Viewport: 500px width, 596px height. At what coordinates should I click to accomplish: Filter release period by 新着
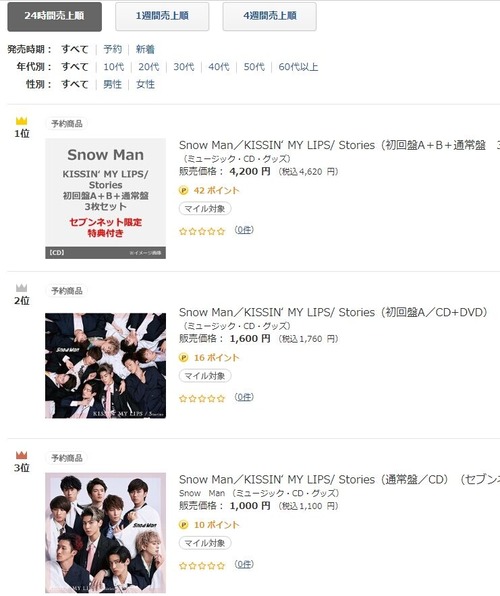tap(145, 49)
